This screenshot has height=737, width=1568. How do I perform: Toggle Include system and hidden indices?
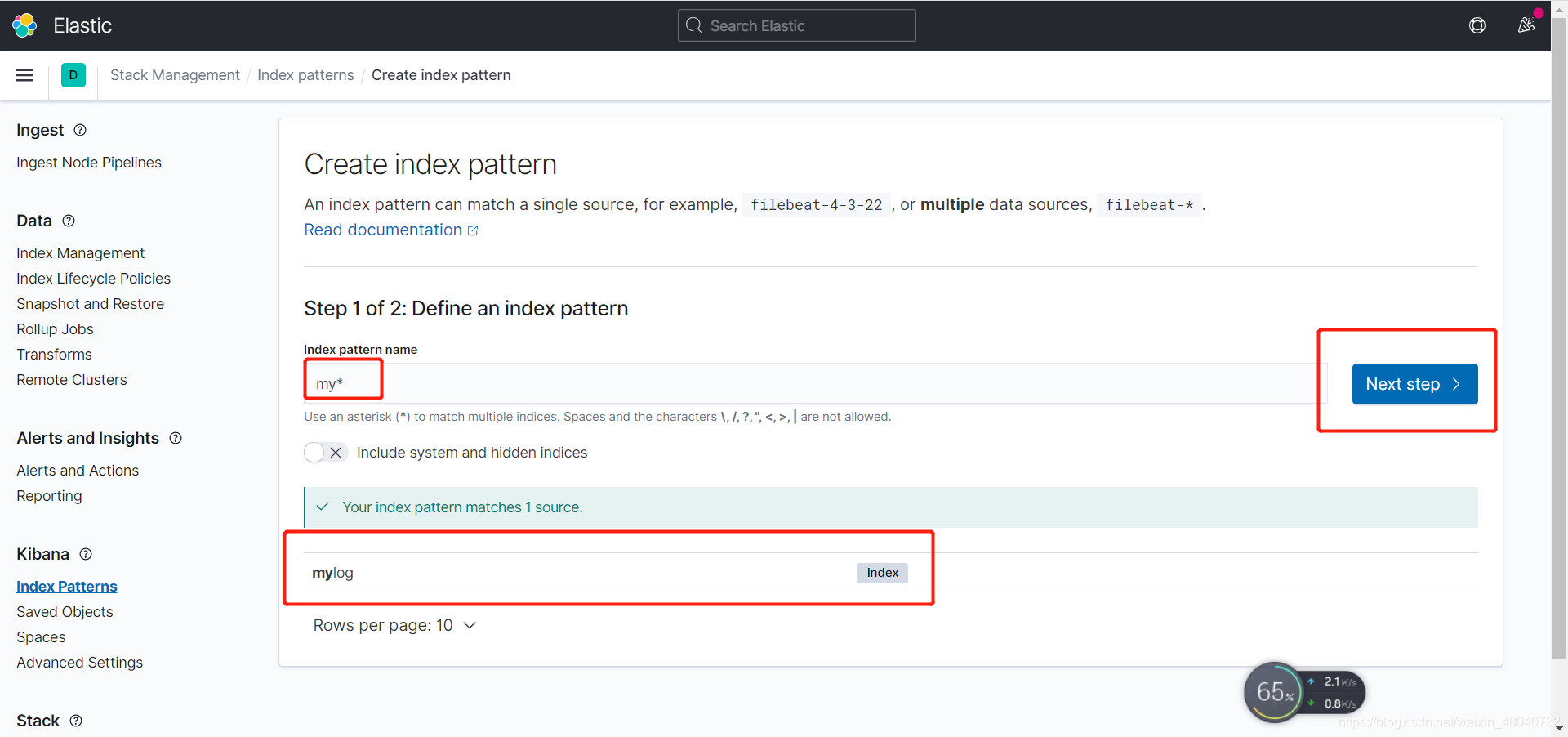[326, 453]
